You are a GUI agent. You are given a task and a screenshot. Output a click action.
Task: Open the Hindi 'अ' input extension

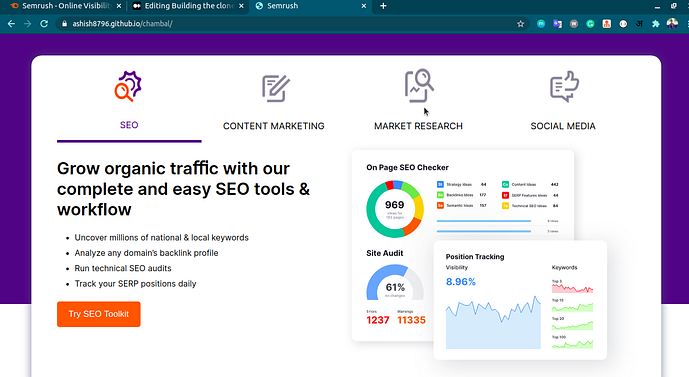point(639,24)
